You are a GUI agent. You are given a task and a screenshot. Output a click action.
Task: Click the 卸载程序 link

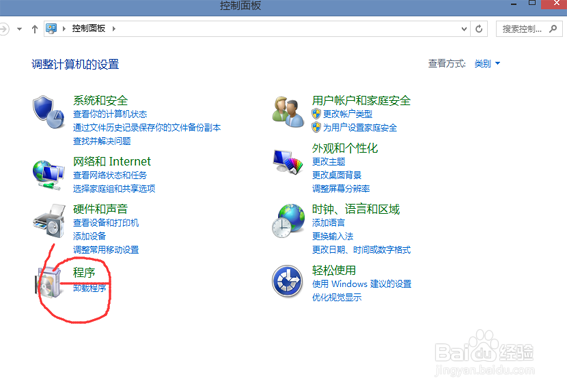pos(89,288)
